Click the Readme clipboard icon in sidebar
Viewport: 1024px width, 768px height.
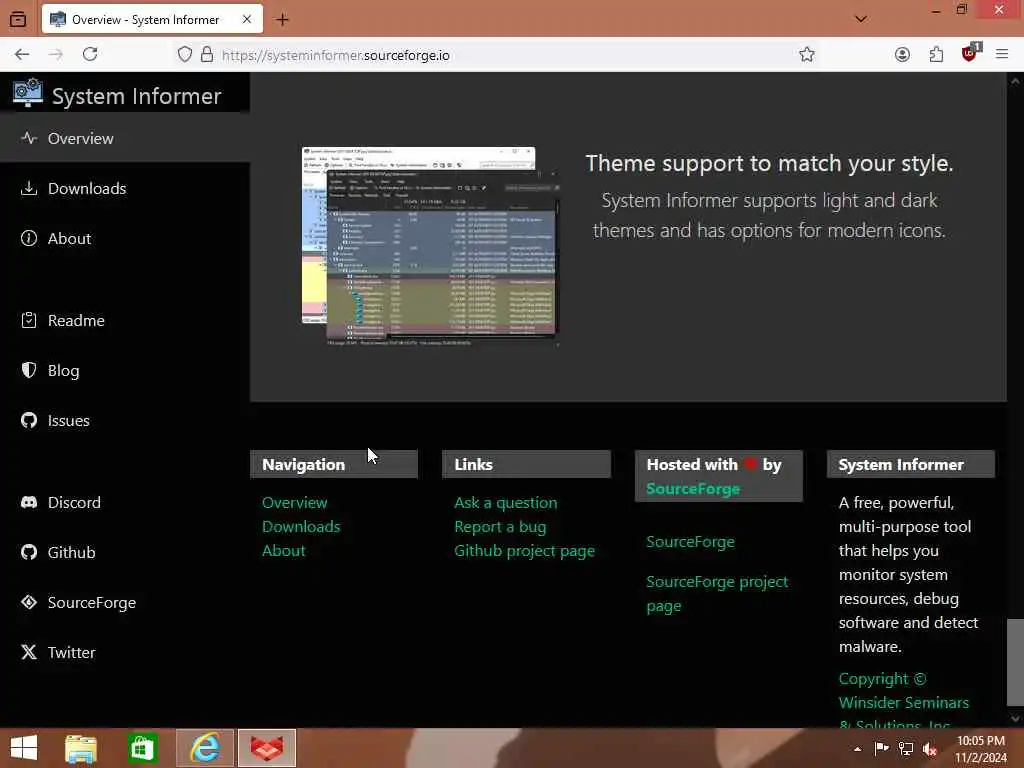click(29, 320)
